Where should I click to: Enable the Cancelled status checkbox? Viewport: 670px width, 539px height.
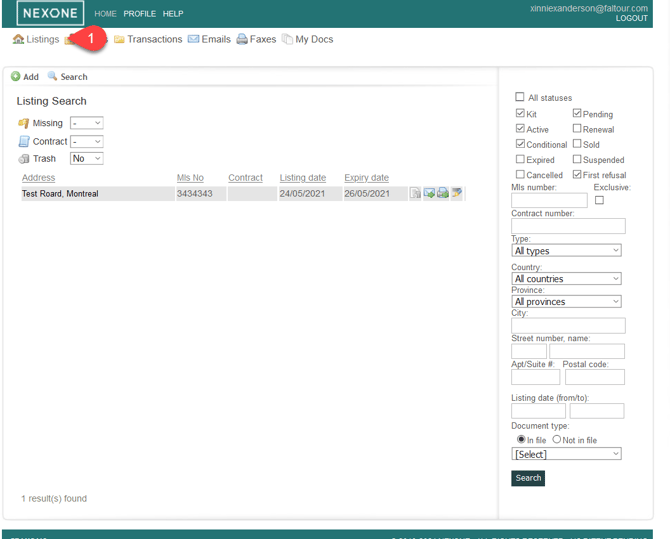[520, 174]
